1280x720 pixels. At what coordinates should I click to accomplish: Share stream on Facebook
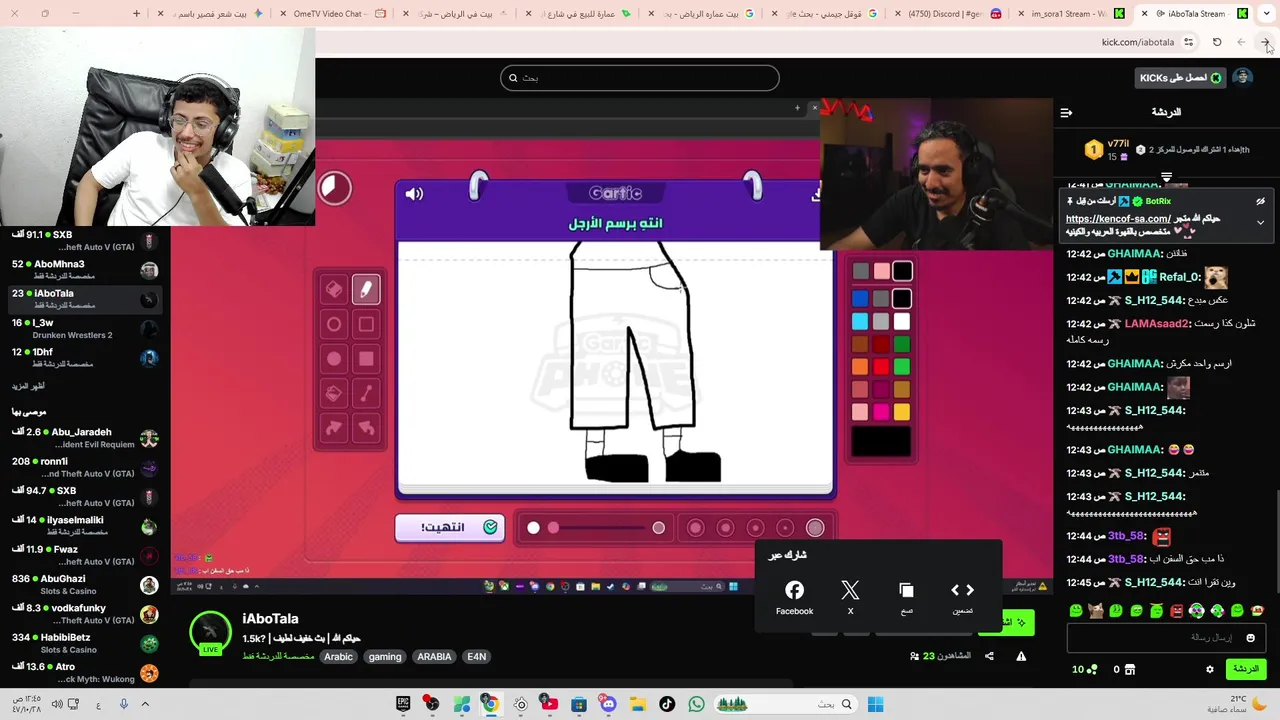(x=794, y=598)
